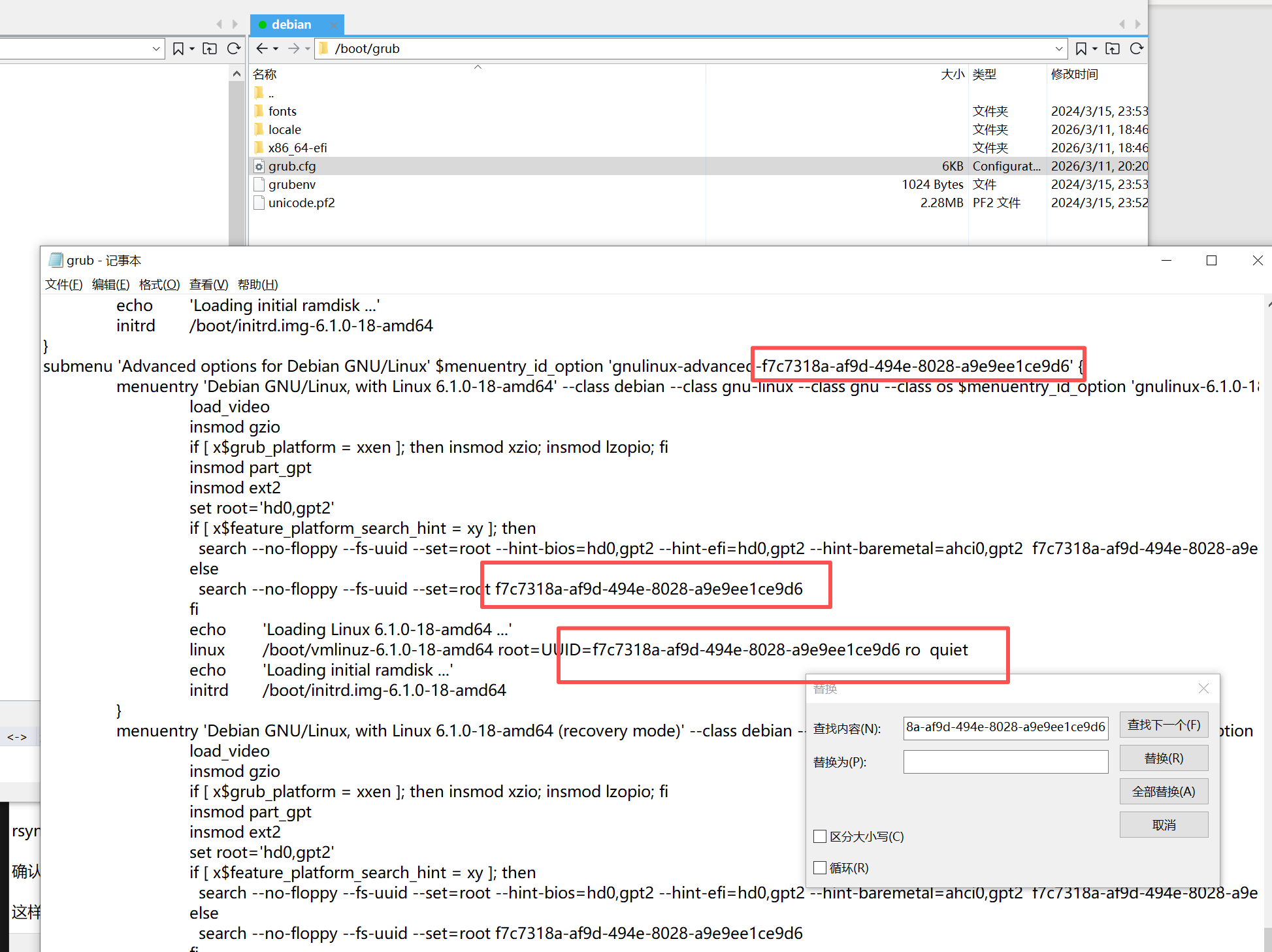Click the left pane bookmark icon
Image resolution: width=1272 pixels, height=952 pixels.
pos(178,48)
